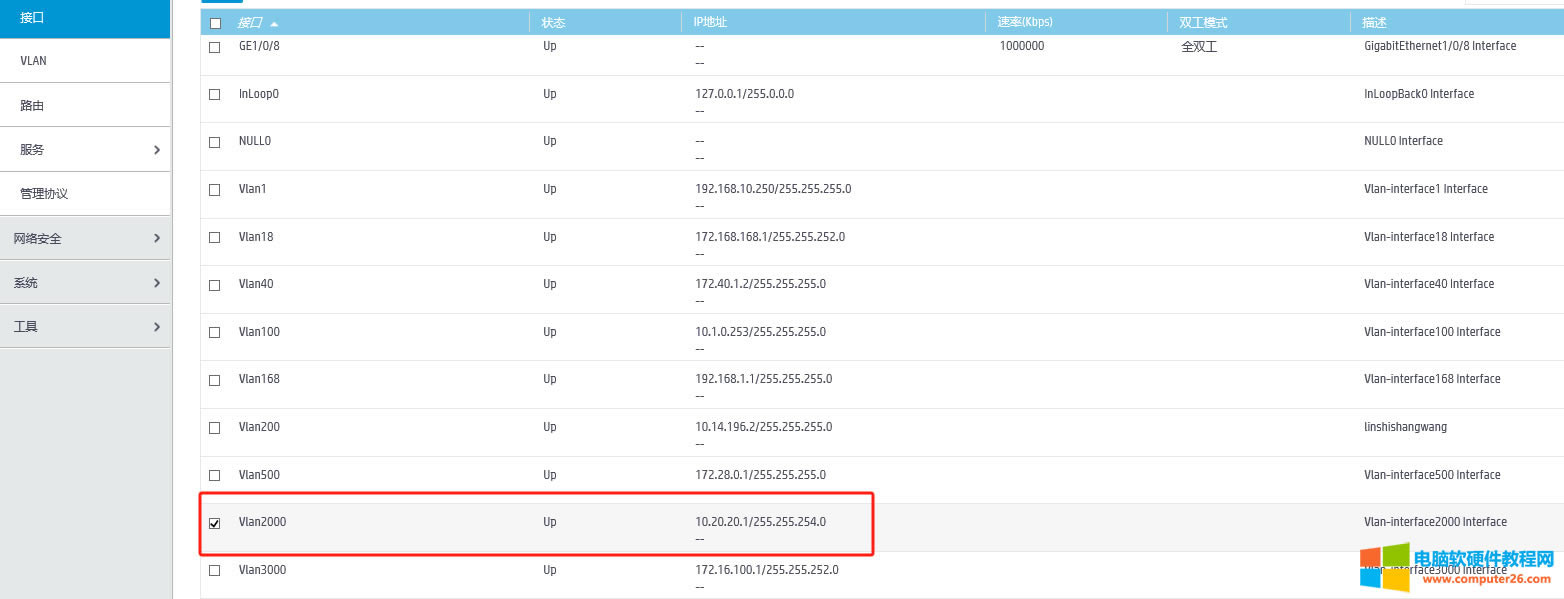Go to 管理协议 in sidebar
1564x599 pixels.
(x=44, y=194)
